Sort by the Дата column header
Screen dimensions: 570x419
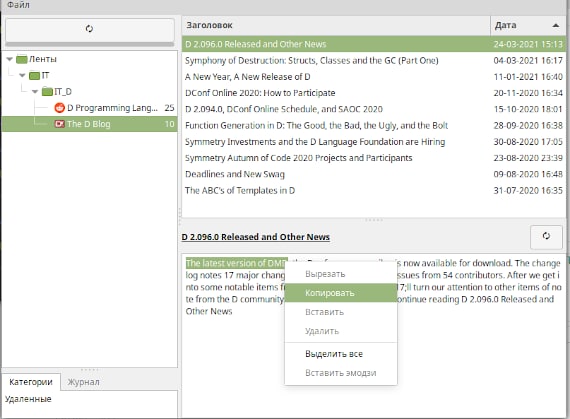pyautogui.click(x=528, y=25)
